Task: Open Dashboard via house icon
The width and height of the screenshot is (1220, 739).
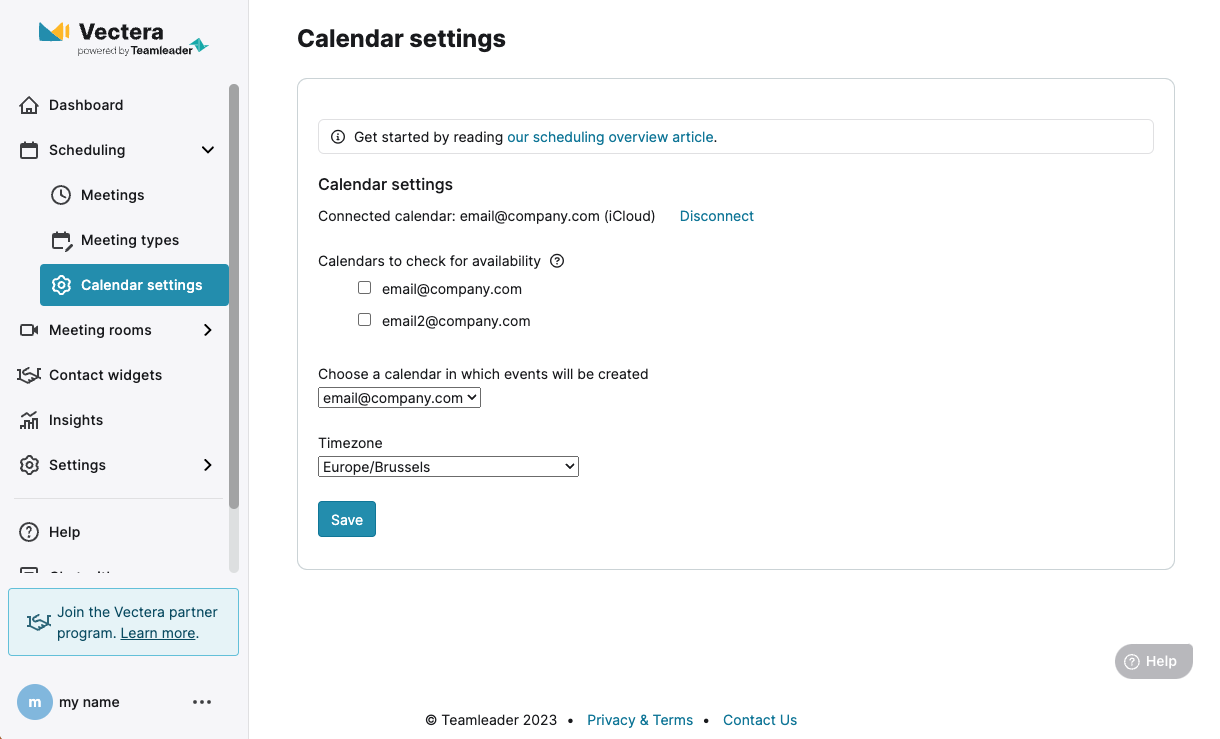Action: (29, 105)
